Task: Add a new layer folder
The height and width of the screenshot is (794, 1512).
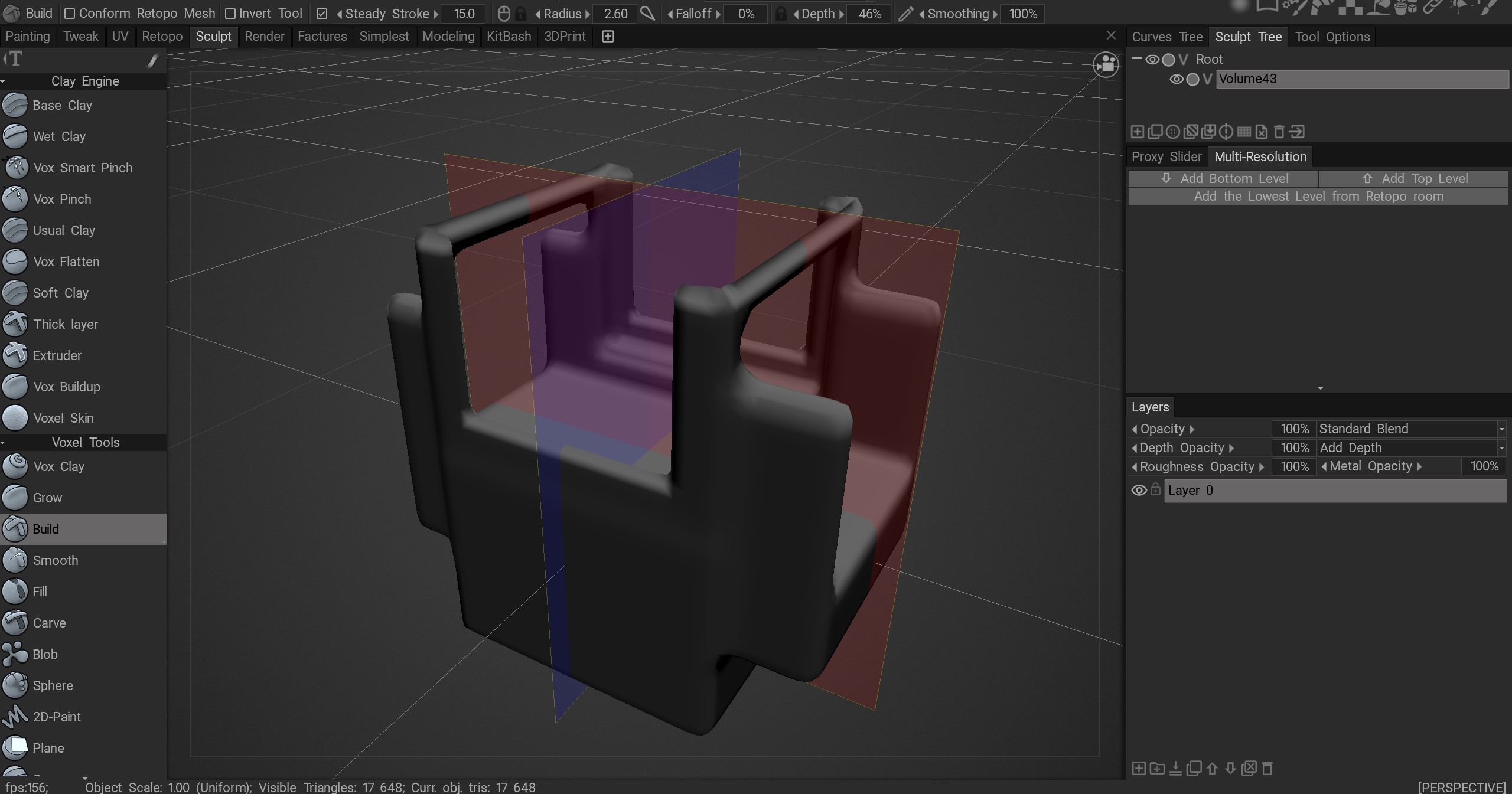Action: tap(1157, 768)
